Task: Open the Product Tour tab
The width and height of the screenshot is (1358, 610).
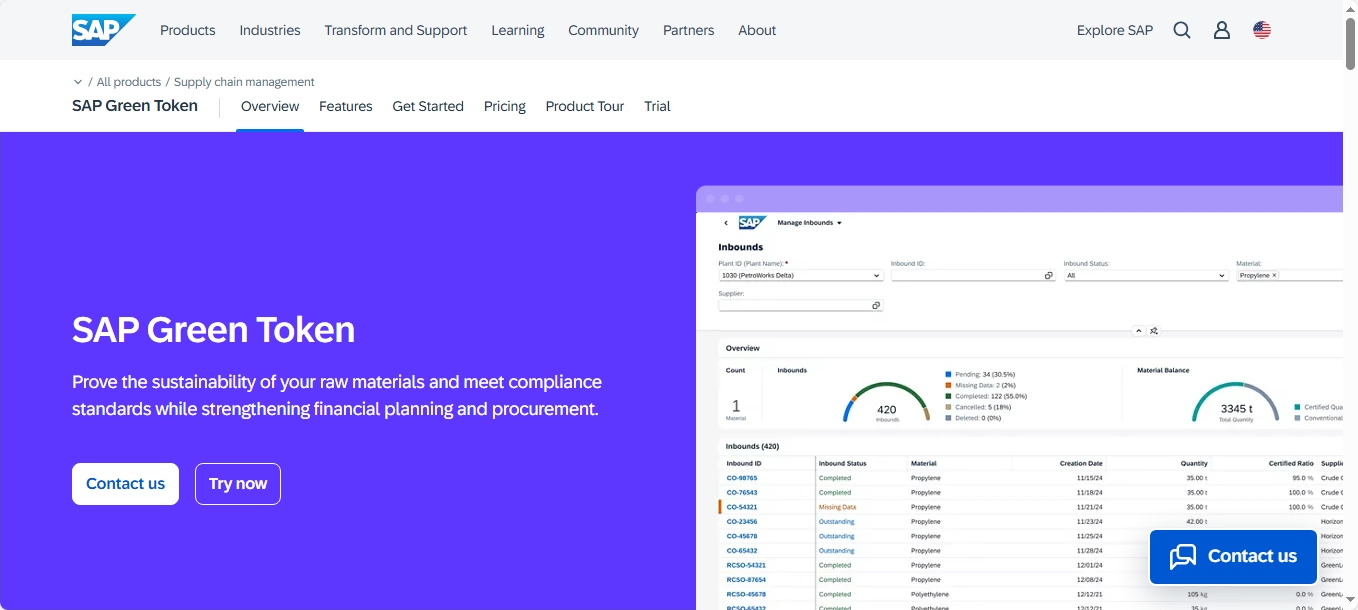Action: pos(585,106)
